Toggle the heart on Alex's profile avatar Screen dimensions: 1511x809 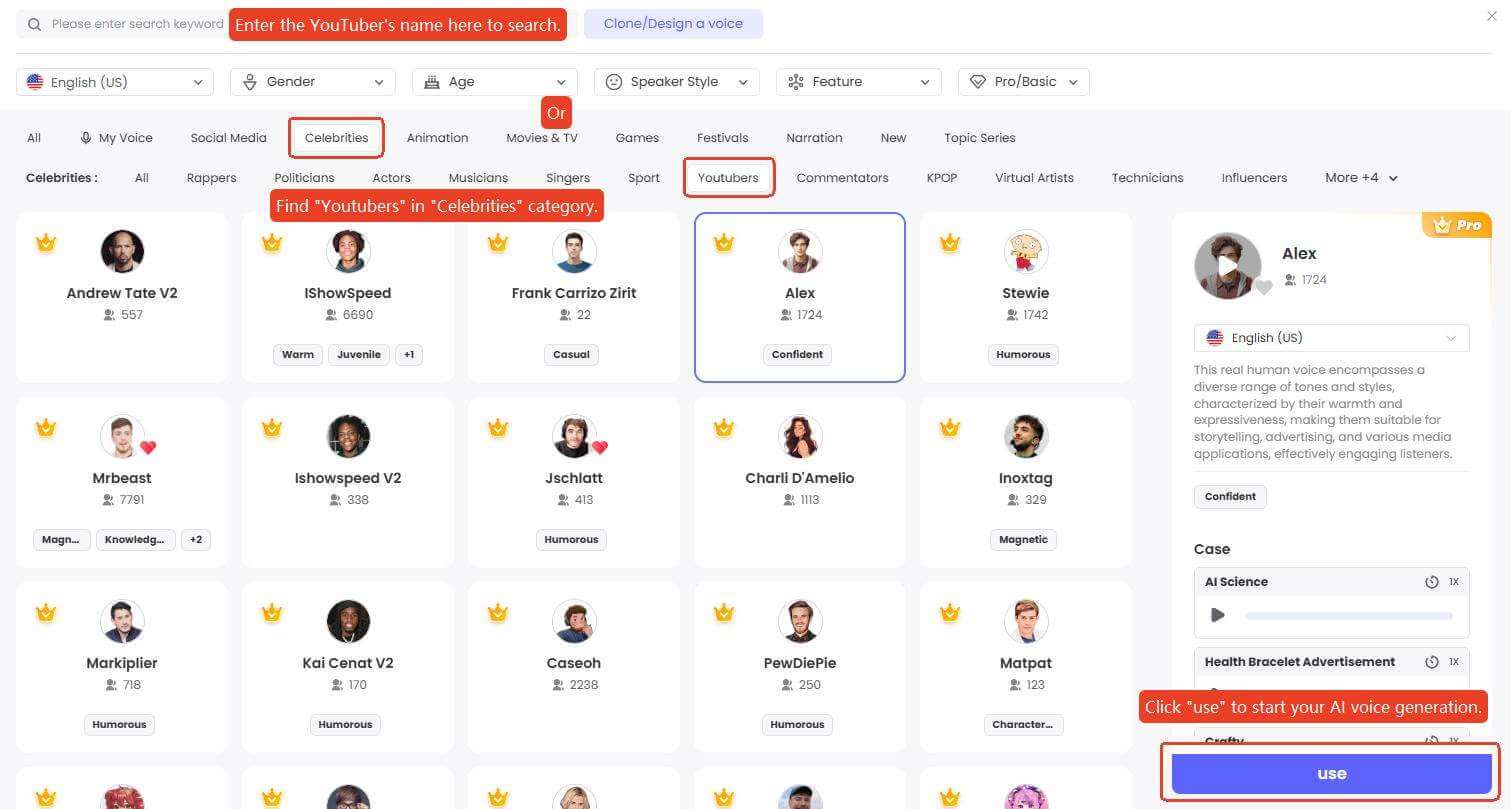point(1266,286)
